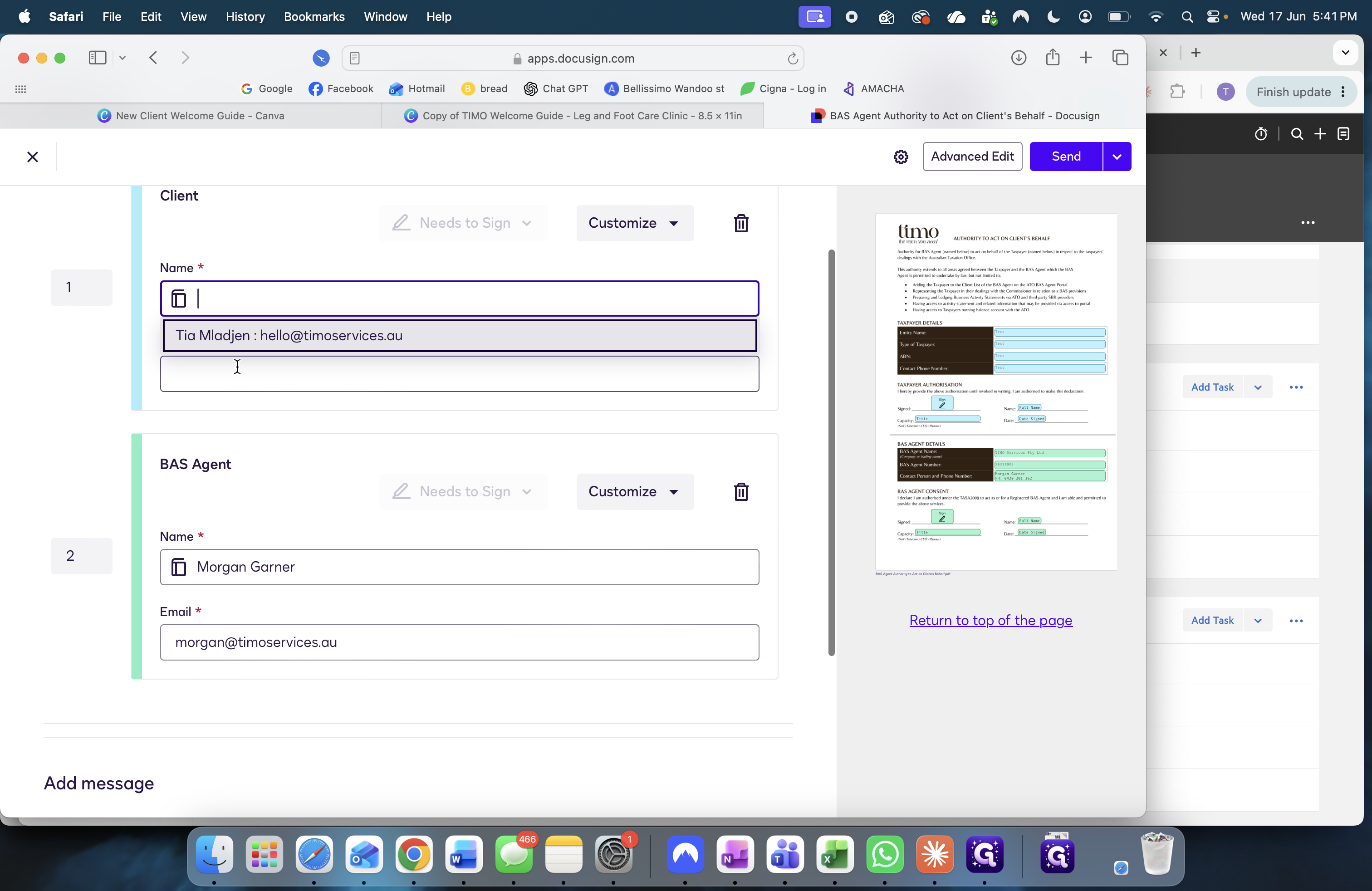The width and height of the screenshot is (1372, 891).
Task: Click the blue Send button
Action: coord(1066,156)
